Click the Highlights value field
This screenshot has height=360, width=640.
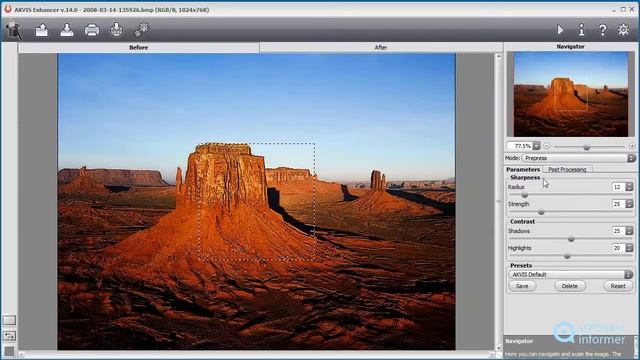click(x=618, y=248)
